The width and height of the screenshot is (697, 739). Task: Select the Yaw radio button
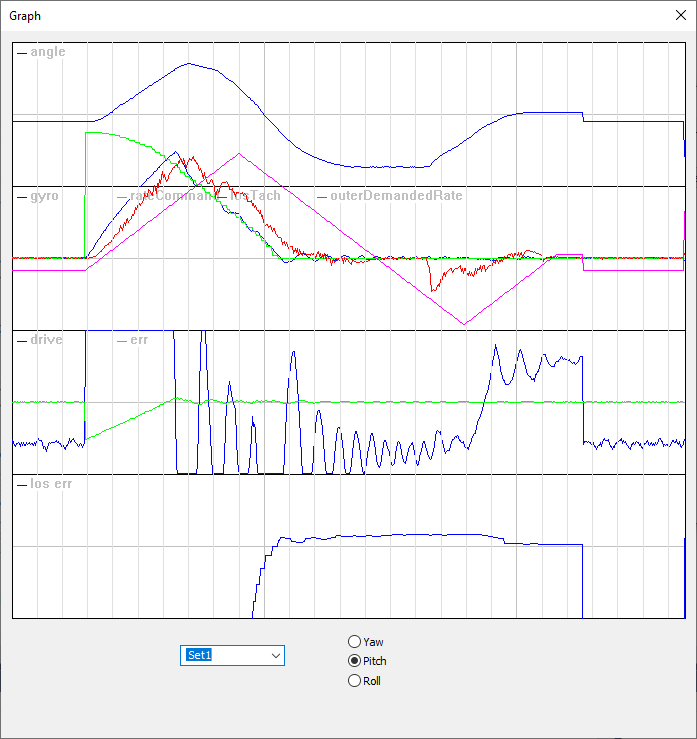pos(354,642)
